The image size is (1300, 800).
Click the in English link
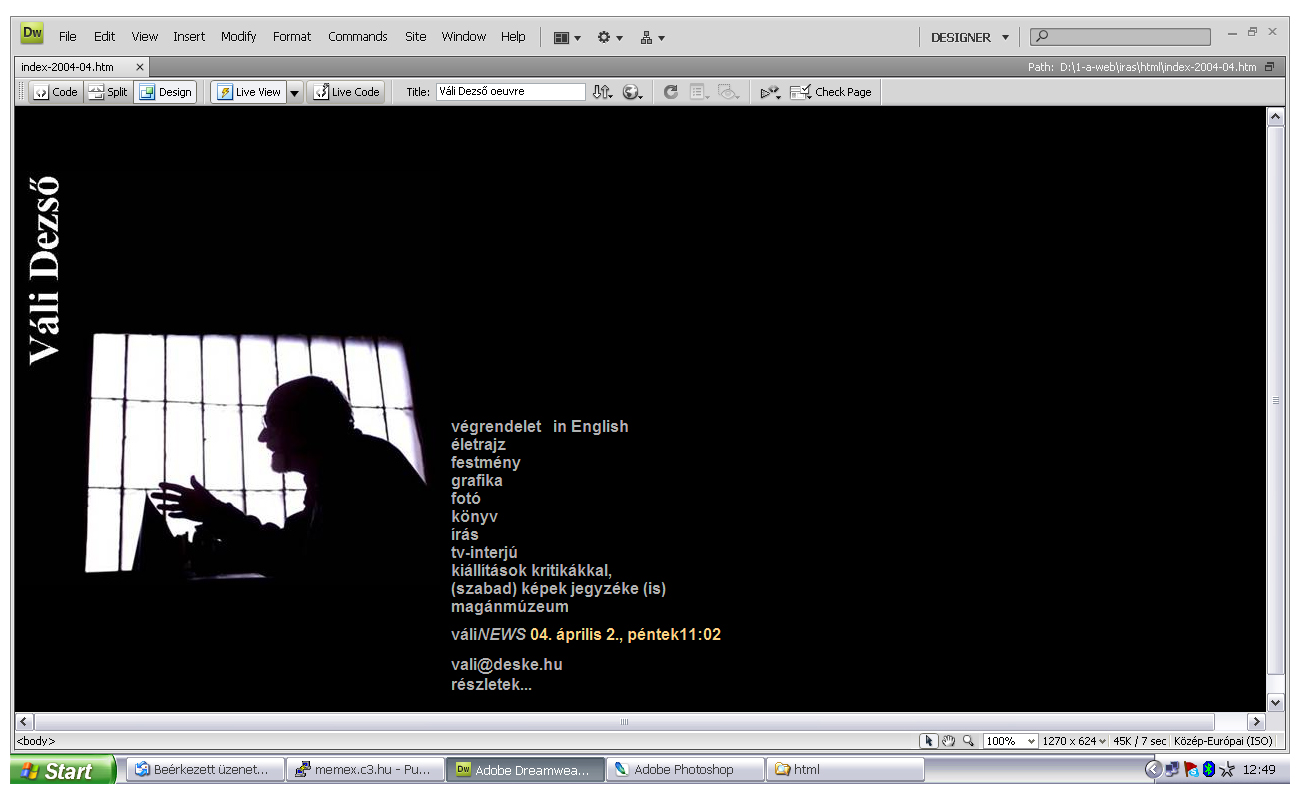tap(591, 427)
